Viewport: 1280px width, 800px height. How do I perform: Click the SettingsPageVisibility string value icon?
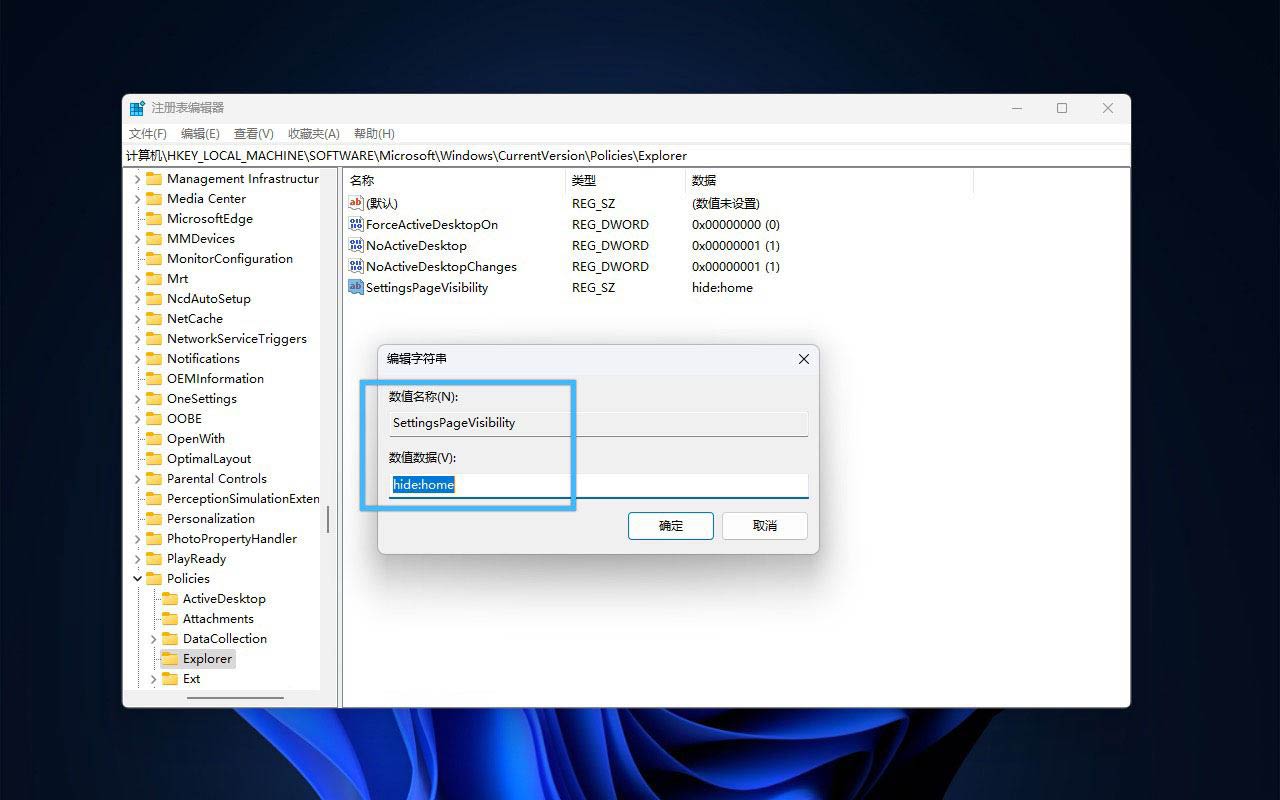click(x=355, y=288)
